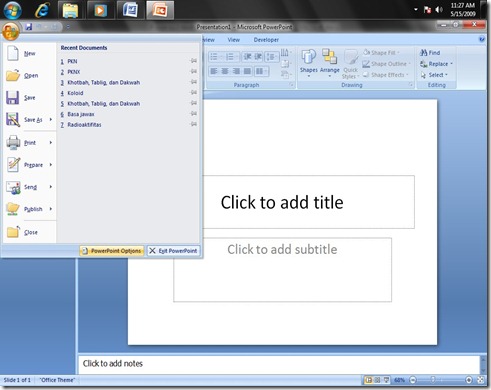Viewport: 491px width, 390px height.
Task: Click the Align Text Right icon
Action: pyautogui.click(x=236, y=71)
